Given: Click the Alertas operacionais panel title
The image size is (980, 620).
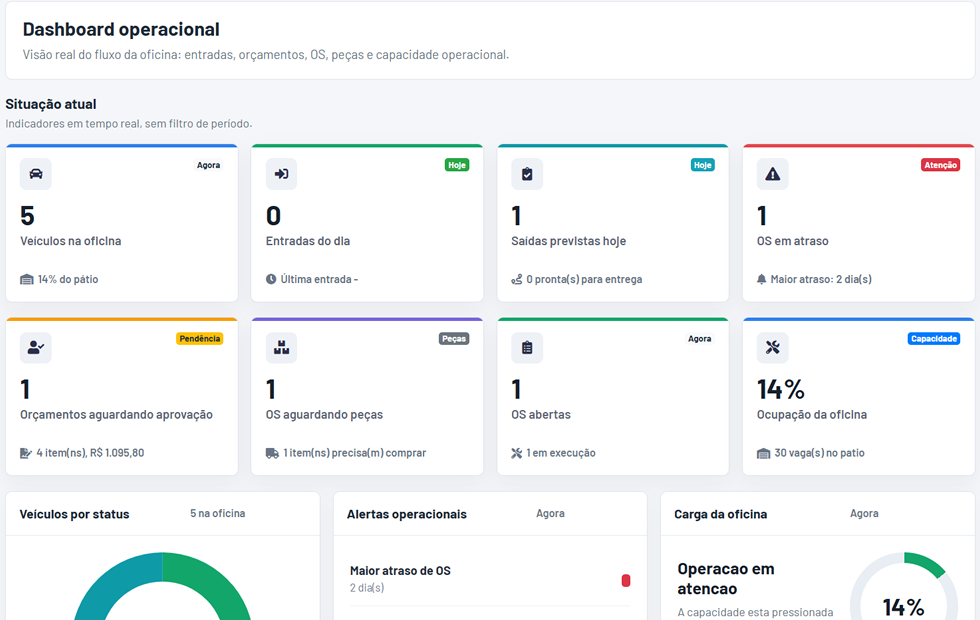Looking at the screenshot, I should click(407, 514).
